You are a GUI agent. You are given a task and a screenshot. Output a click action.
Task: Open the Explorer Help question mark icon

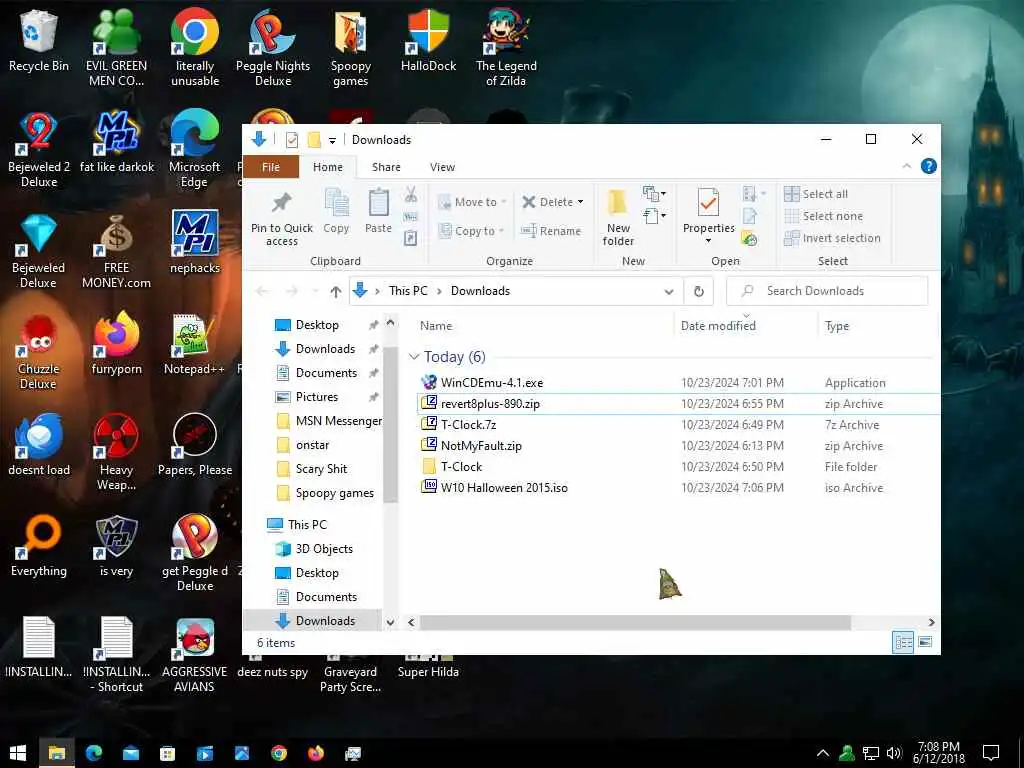tap(929, 167)
